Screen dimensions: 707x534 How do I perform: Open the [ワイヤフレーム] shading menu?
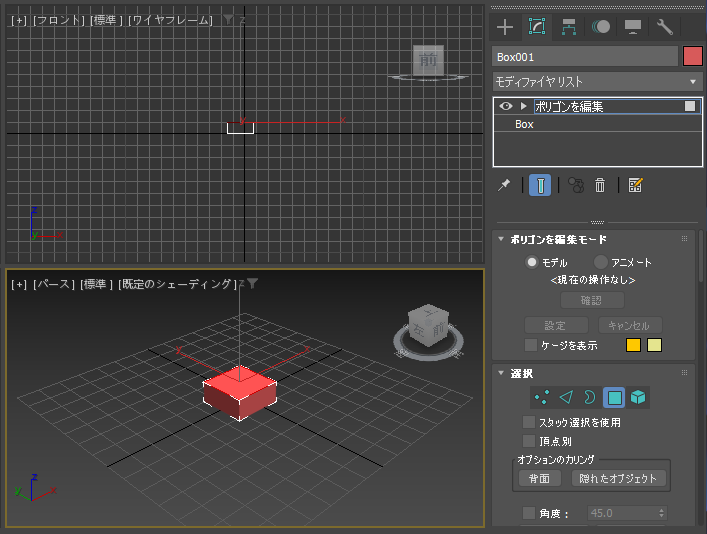point(170,20)
